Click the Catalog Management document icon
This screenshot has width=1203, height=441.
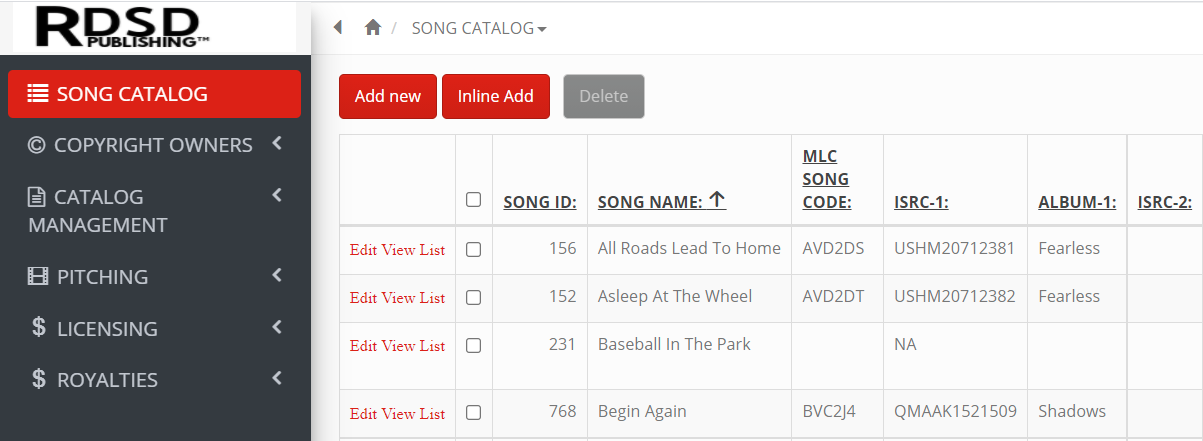(36, 197)
